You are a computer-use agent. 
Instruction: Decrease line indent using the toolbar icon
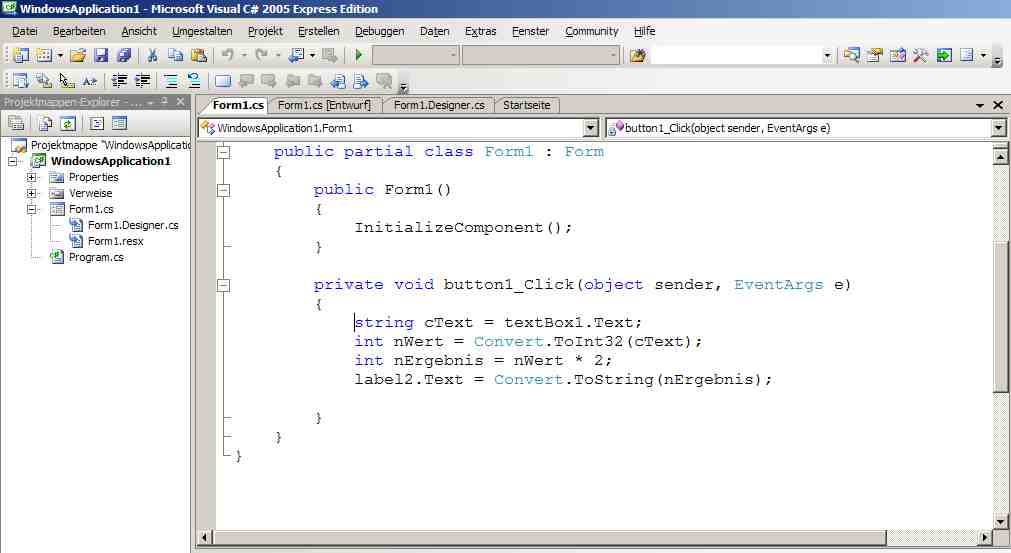tap(119, 81)
